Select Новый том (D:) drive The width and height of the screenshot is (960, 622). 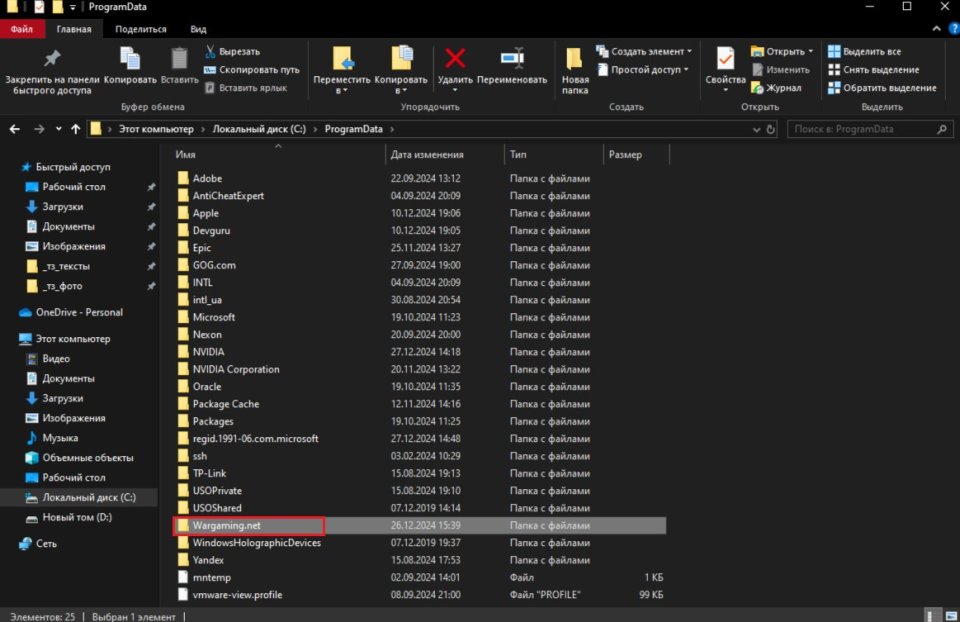[x=77, y=517]
